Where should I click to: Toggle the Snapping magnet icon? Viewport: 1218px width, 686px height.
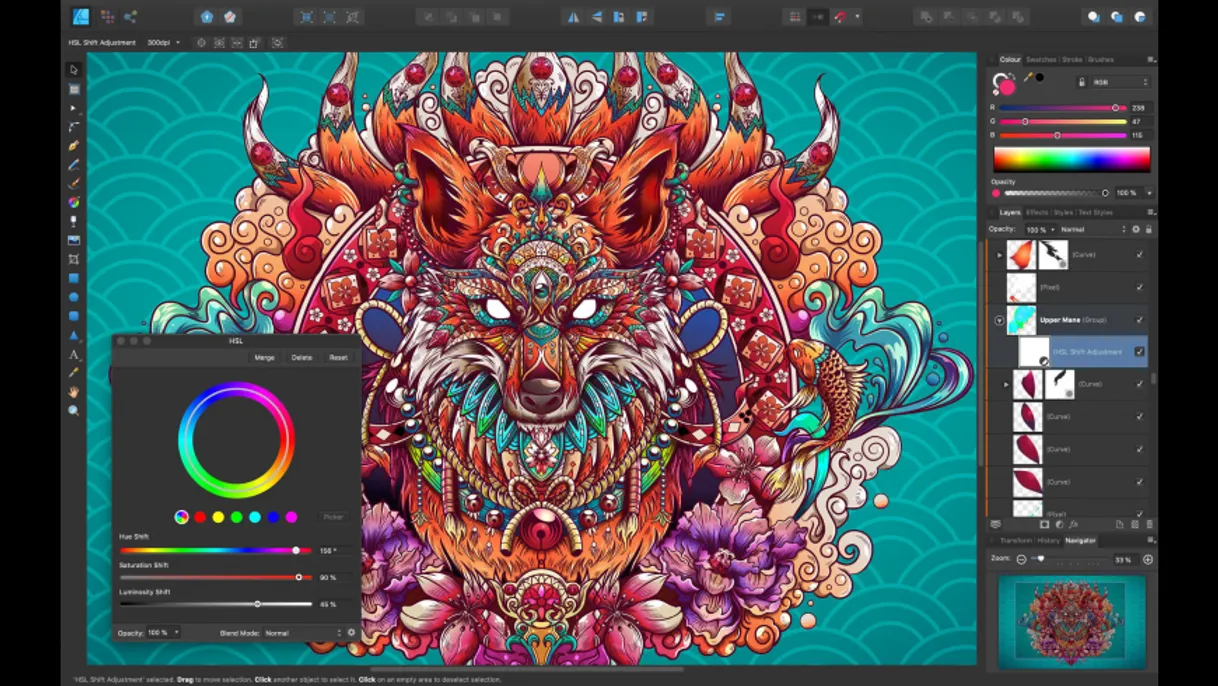[841, 17]
